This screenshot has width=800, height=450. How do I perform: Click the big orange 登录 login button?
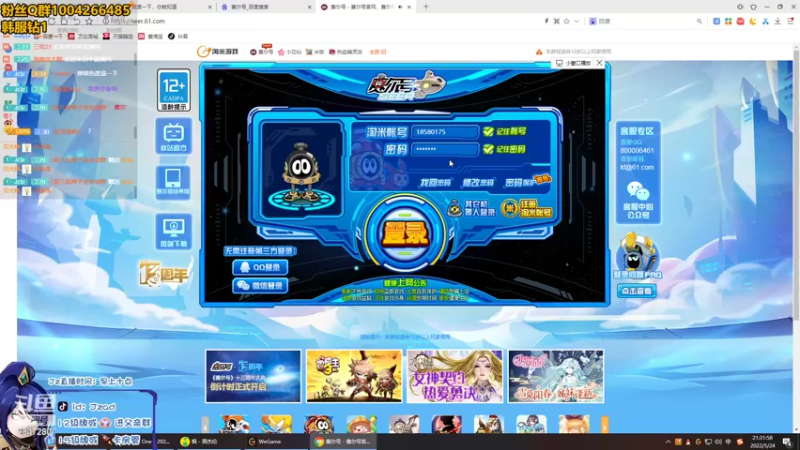tap(405, 234)
